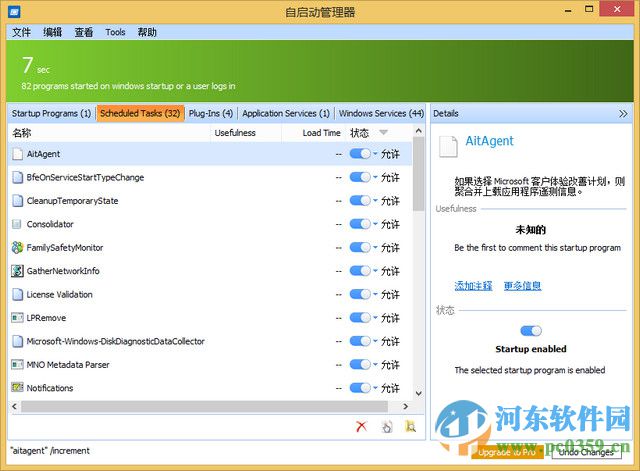
Task: Disable the Consolidator task switch
Action: point(360,224)
